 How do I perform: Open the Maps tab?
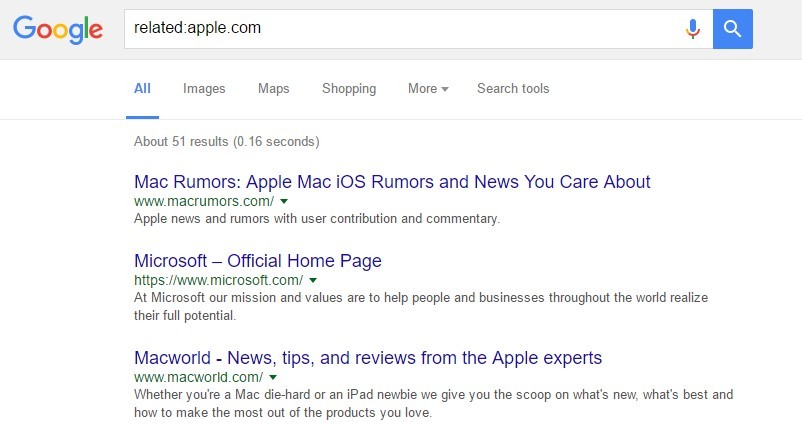point(274,88)
